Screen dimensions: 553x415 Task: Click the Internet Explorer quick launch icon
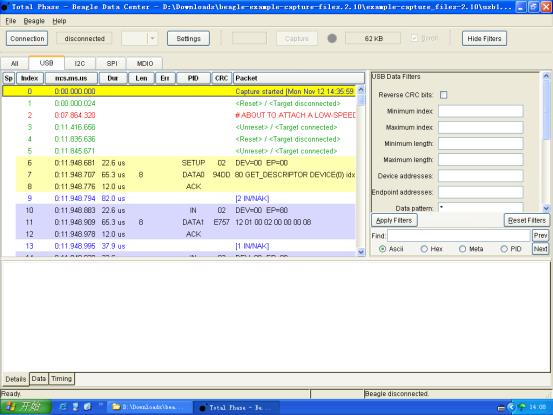pyautogui.click(x=63, y=407)
